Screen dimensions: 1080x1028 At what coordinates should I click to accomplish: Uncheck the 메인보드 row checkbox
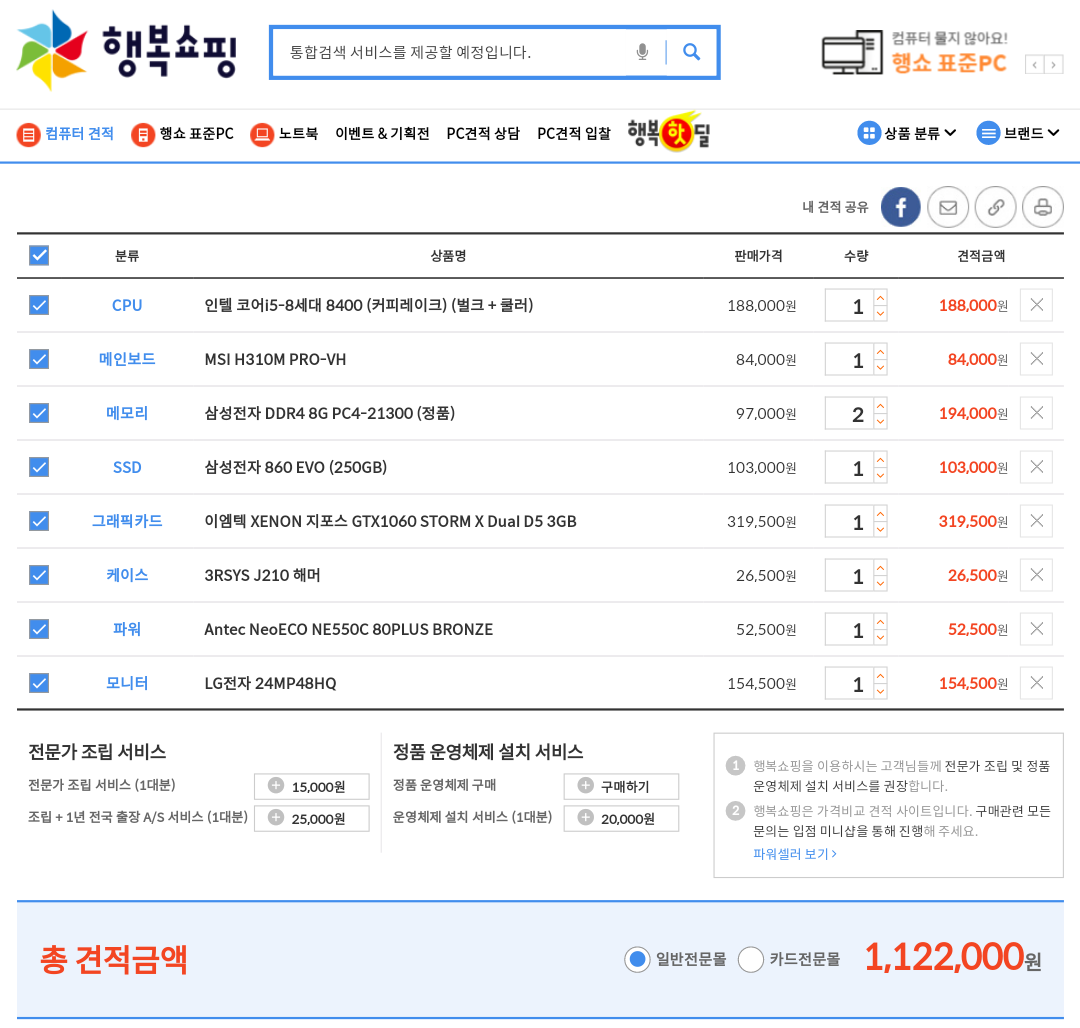(x=39, y=359)
